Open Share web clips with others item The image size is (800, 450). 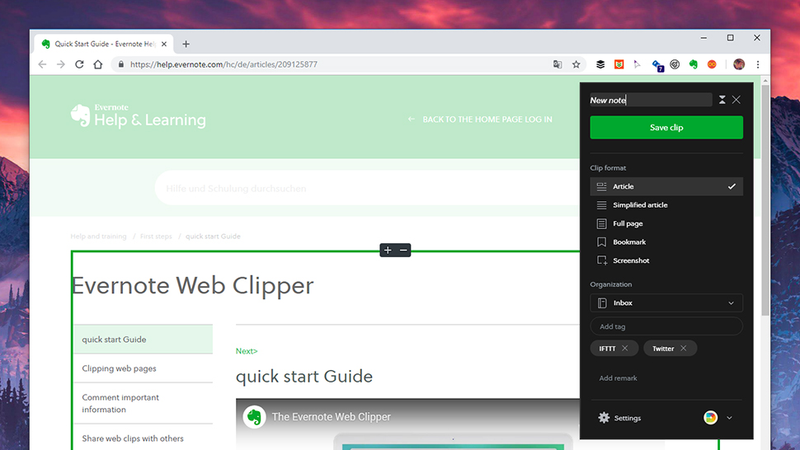143,438
